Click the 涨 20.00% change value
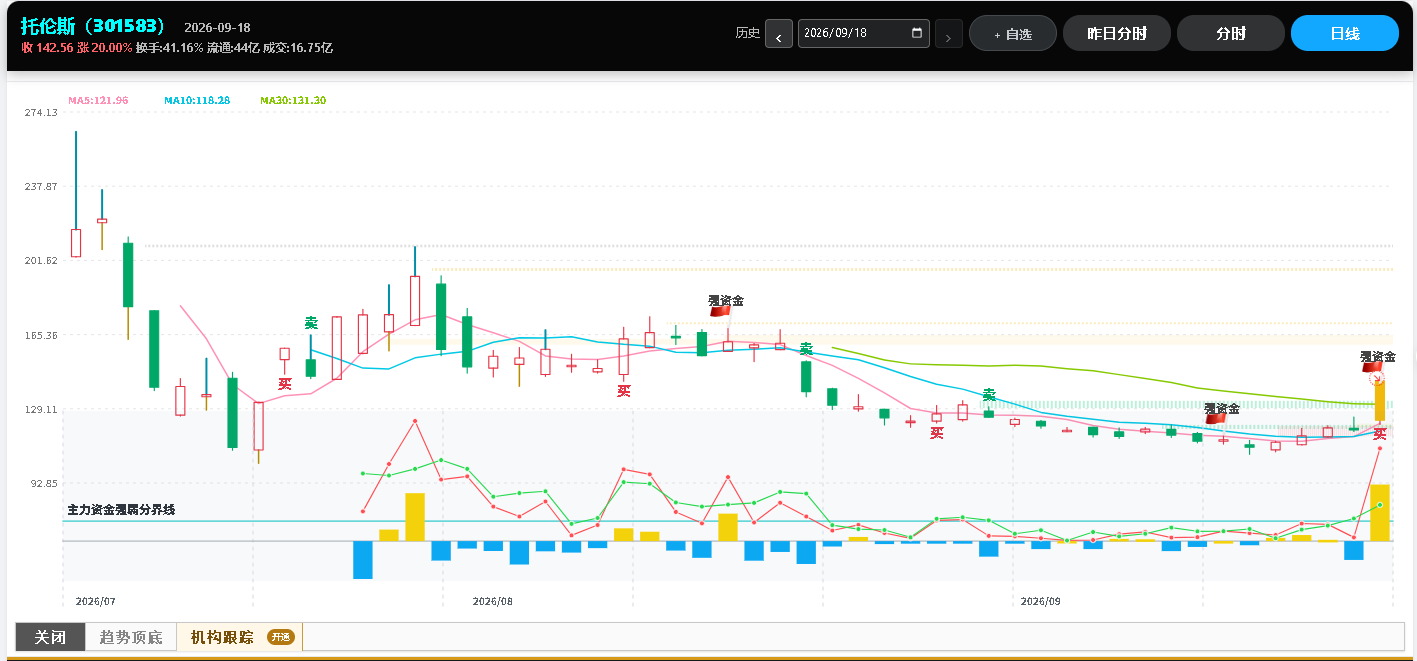Screen dimensions: 1417x661 point(105,48)
